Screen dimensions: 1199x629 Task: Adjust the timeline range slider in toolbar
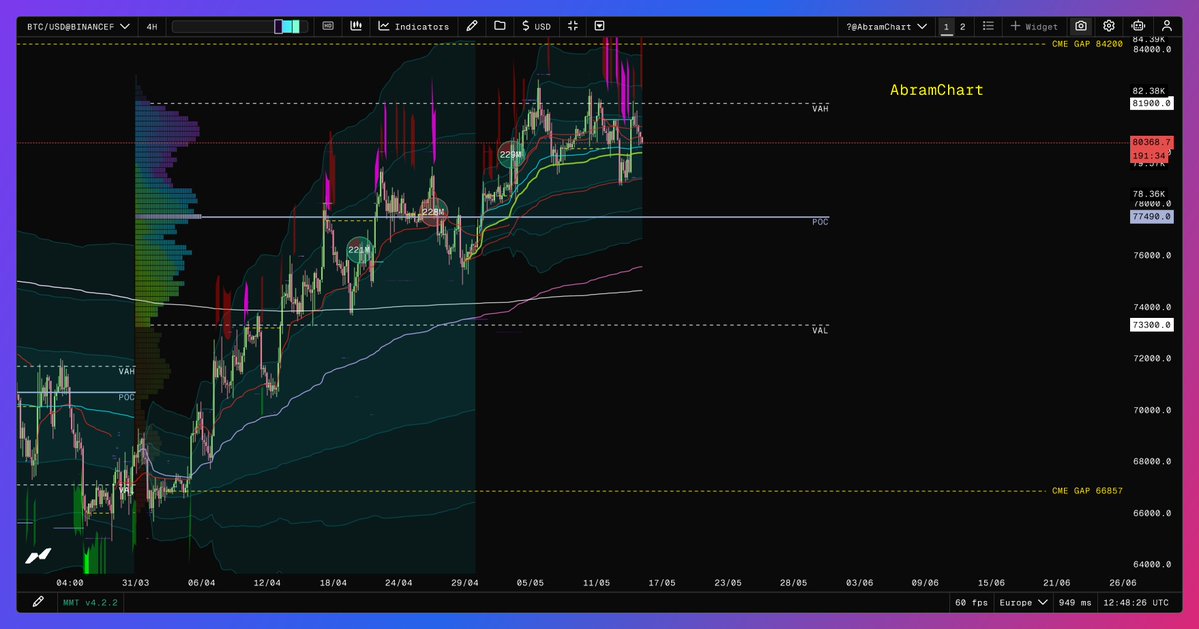(x=240, y=27)
